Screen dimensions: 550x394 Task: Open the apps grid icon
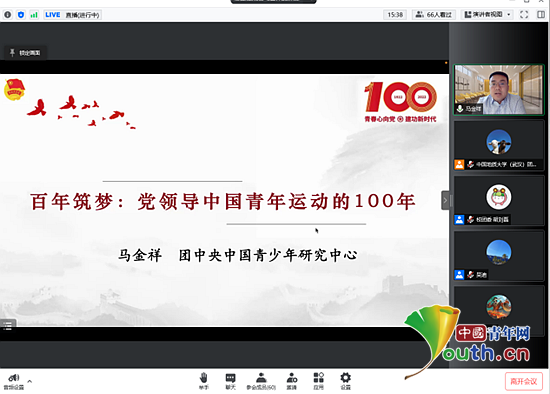[318, 381]
